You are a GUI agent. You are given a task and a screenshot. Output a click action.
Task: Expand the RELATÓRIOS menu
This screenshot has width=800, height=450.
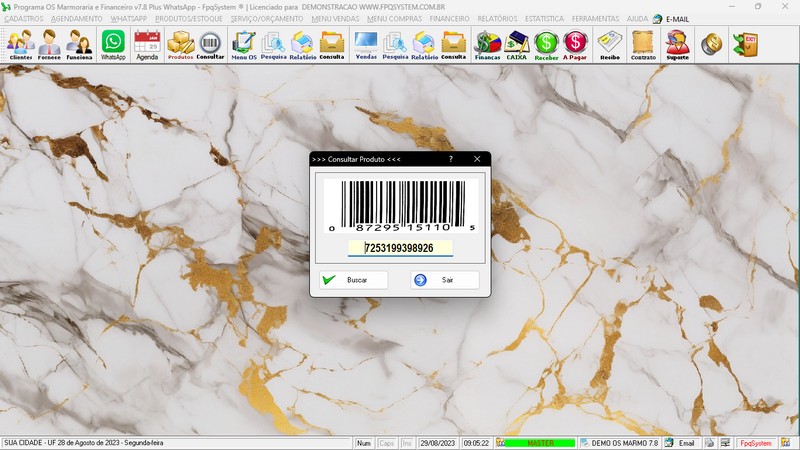(x=497, y=18)
